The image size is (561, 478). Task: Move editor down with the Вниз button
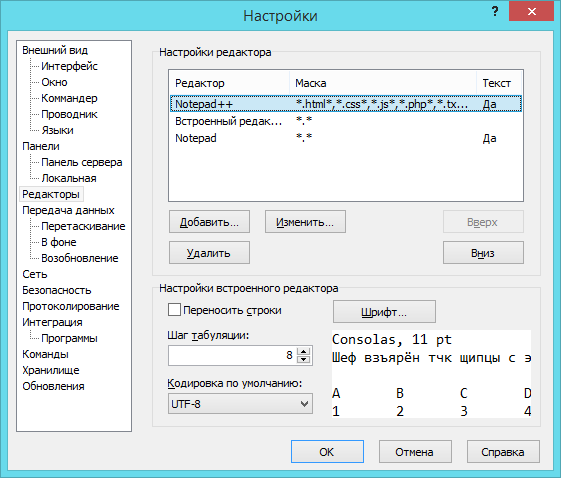click(x=483, y=253)
